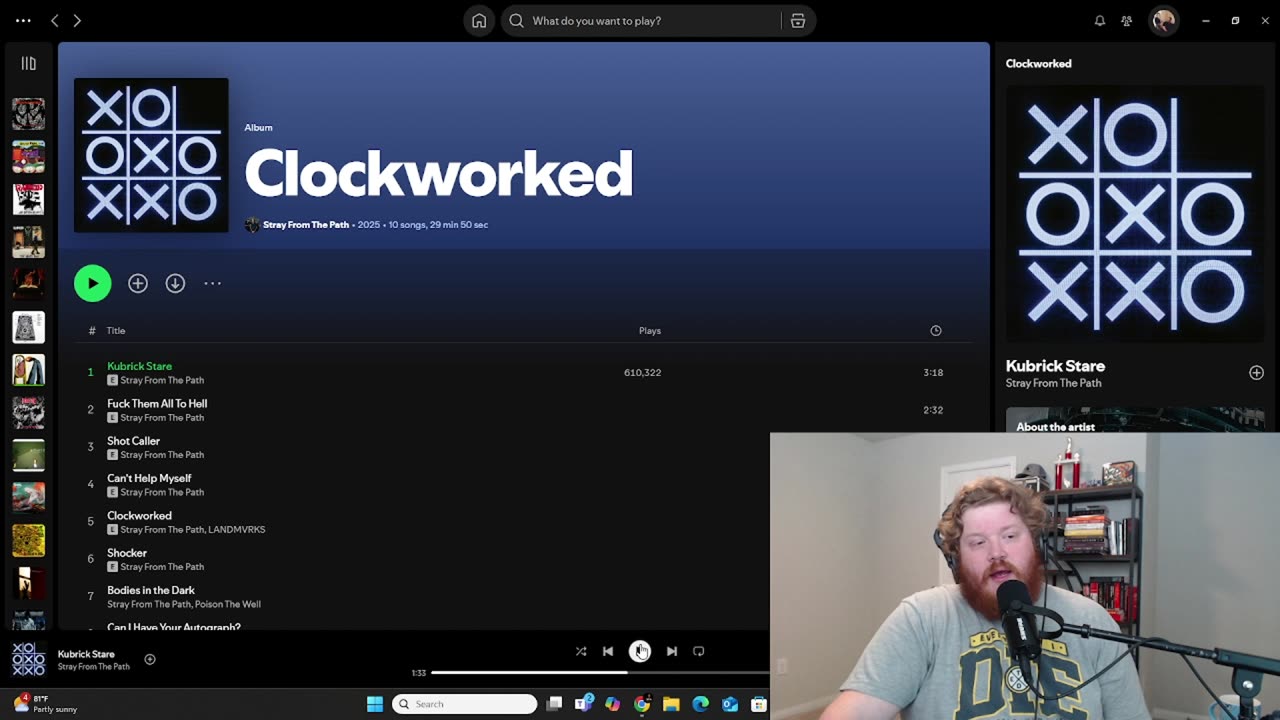1280x720 pixels.
Task: Click the Windows taskbar Search box
Action: coord(465,704)
